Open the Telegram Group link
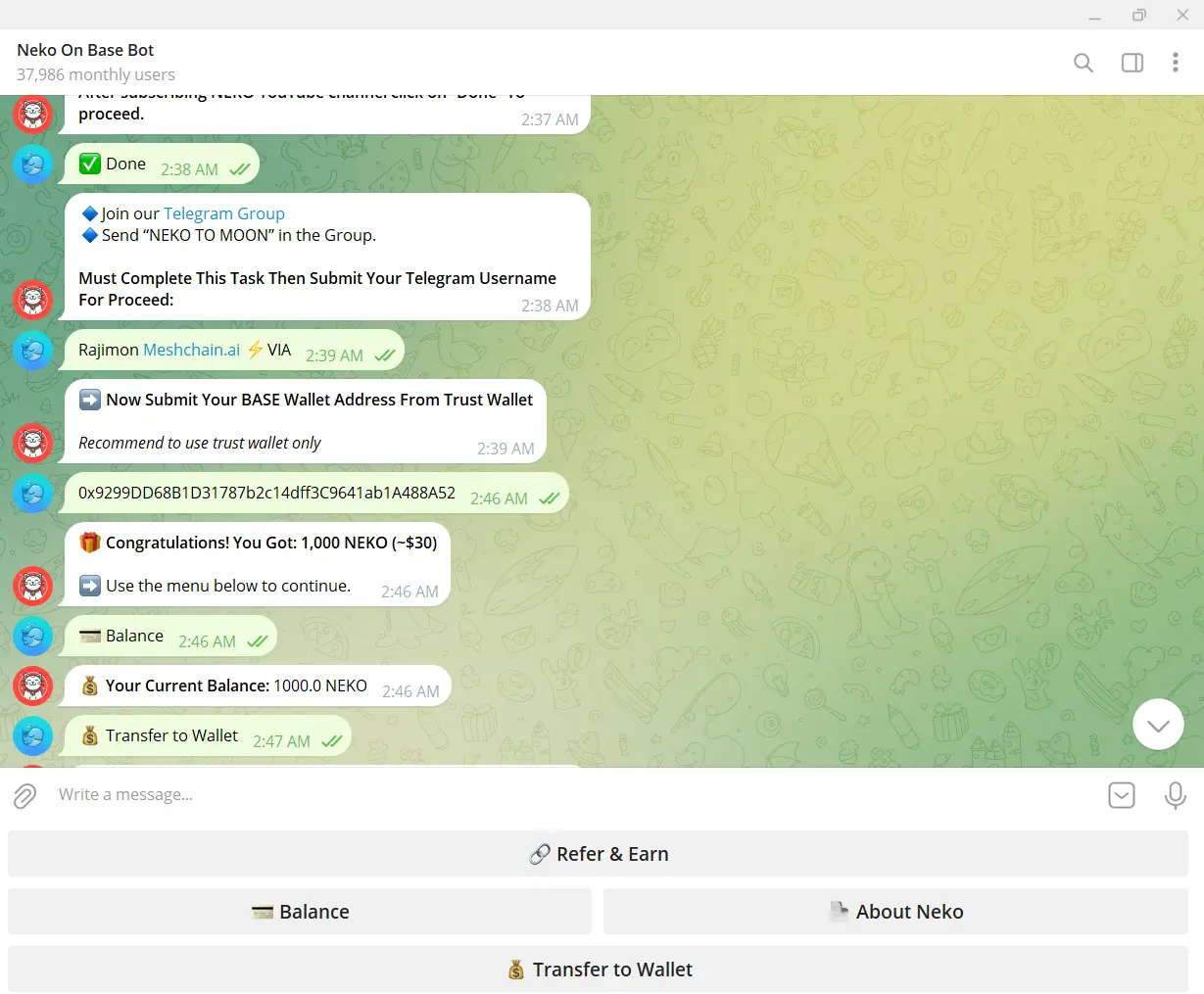Image resolution: width=1204 pixels, height=994 pixels. (224, 213)
